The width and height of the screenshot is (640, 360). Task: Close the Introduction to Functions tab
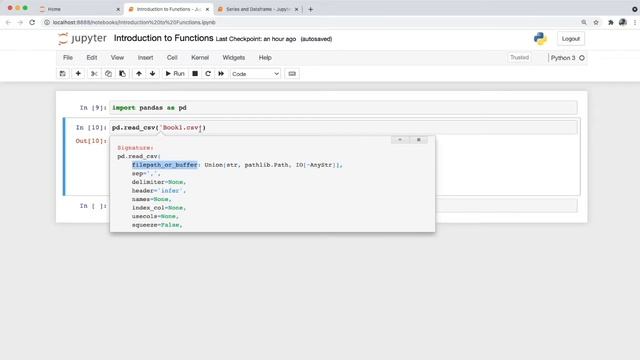(x=207, y=9)
